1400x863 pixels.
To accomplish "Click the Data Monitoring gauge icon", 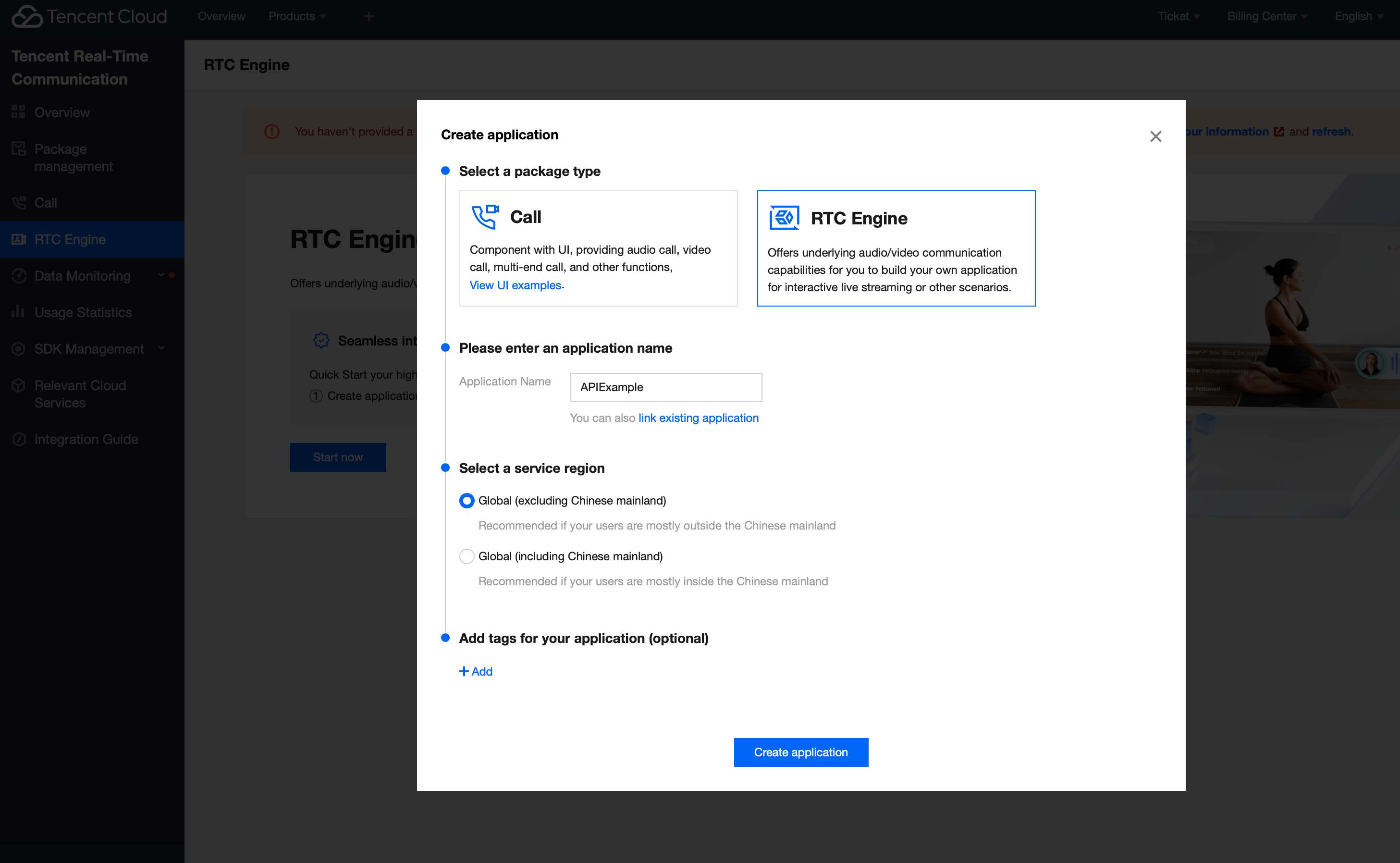I will pos(19,276).
